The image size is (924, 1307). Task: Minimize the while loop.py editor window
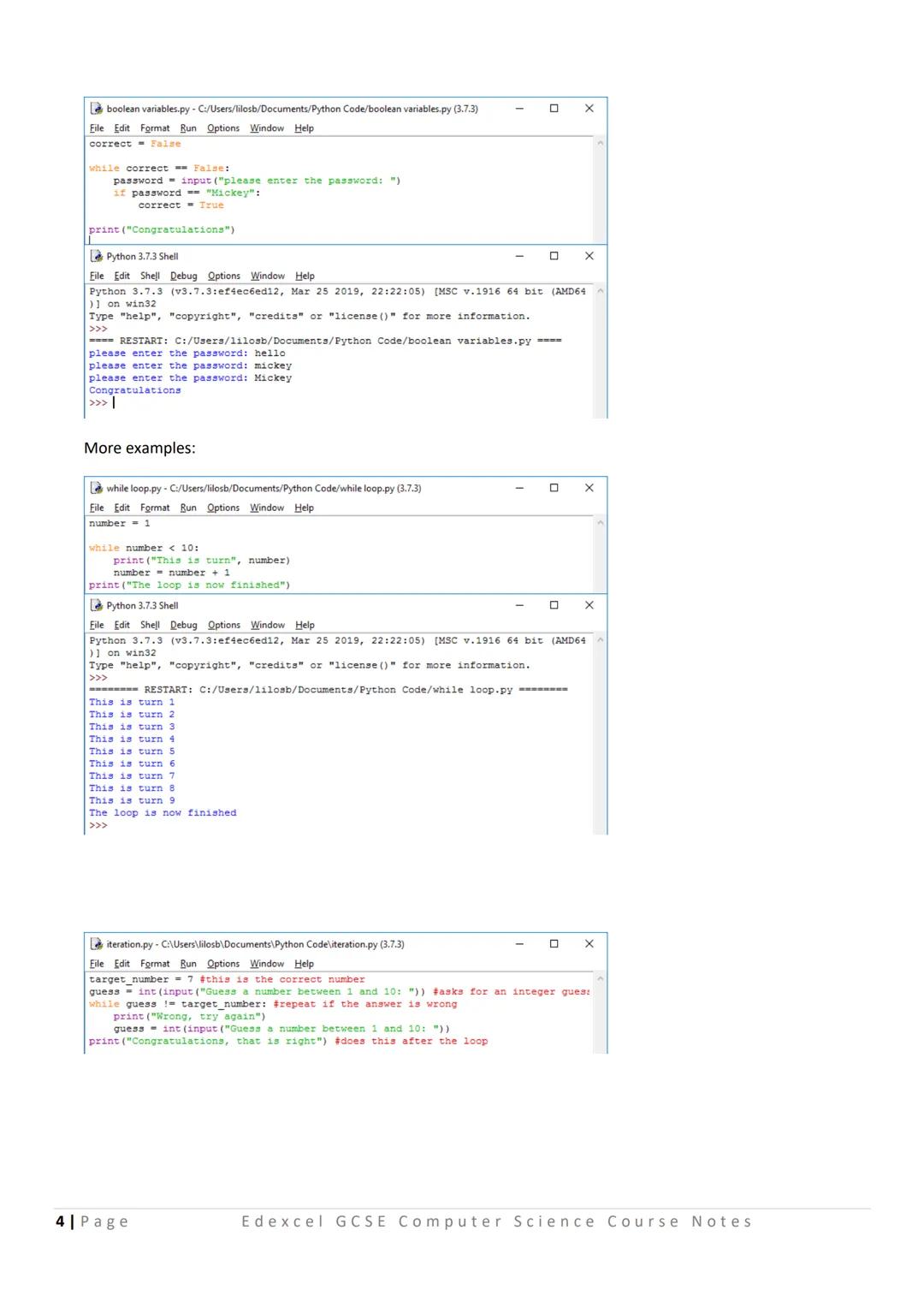(519, 488)
